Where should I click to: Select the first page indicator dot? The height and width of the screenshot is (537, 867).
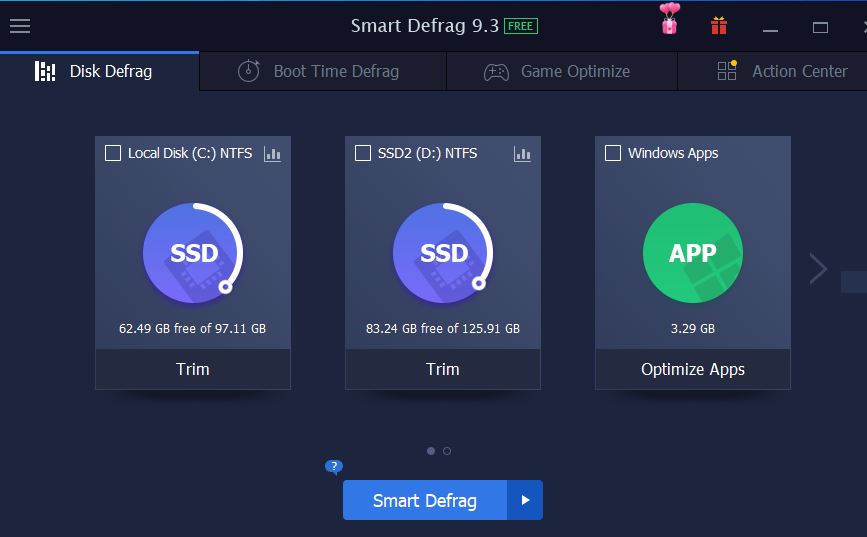point(431,451)
